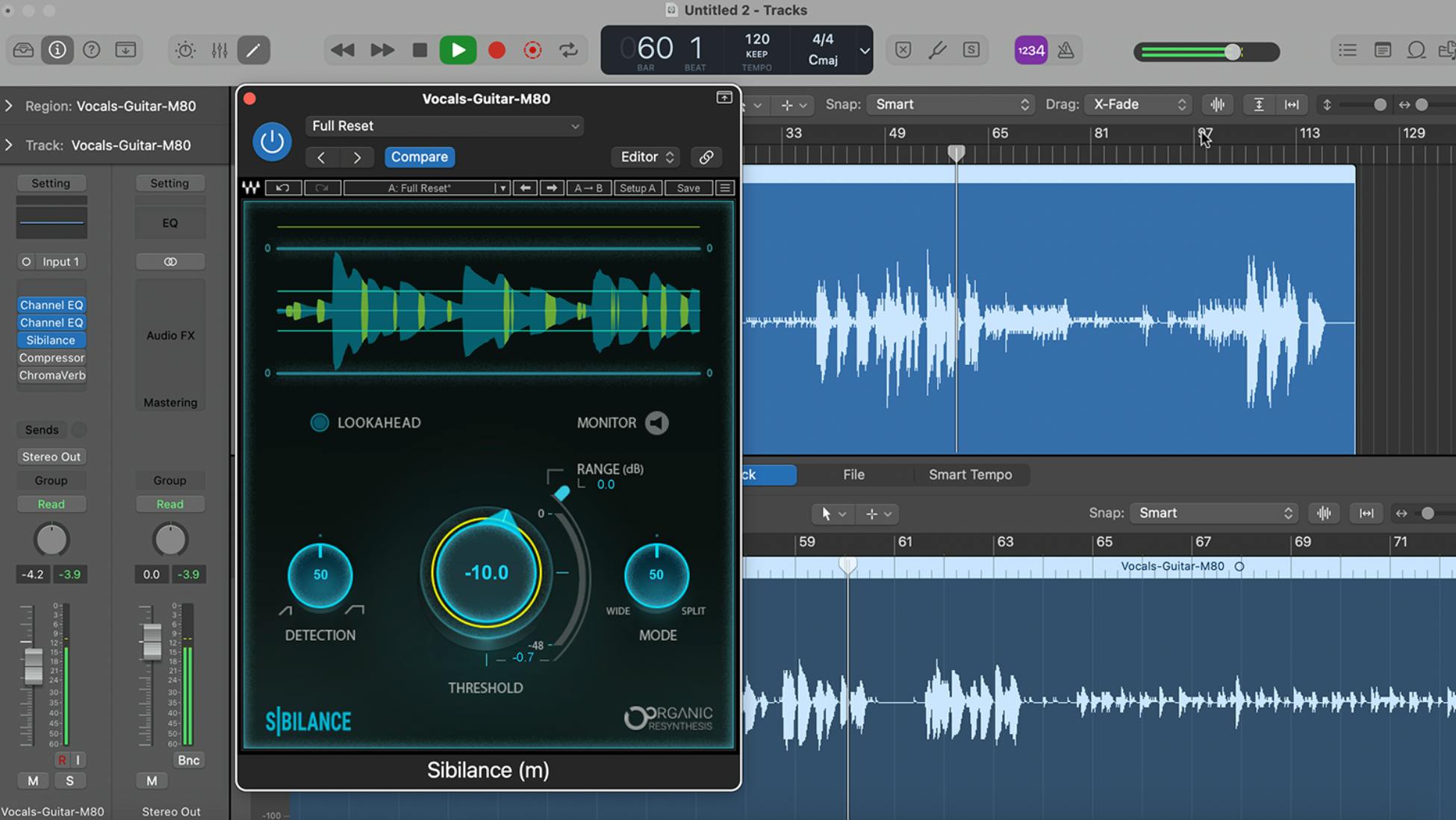Screen dimensions: 1456x820
Task: Expand the Region: Vocals-Guitar-M80 disclosure arrow
Action: pyautogui.click(x=9, y=106)
